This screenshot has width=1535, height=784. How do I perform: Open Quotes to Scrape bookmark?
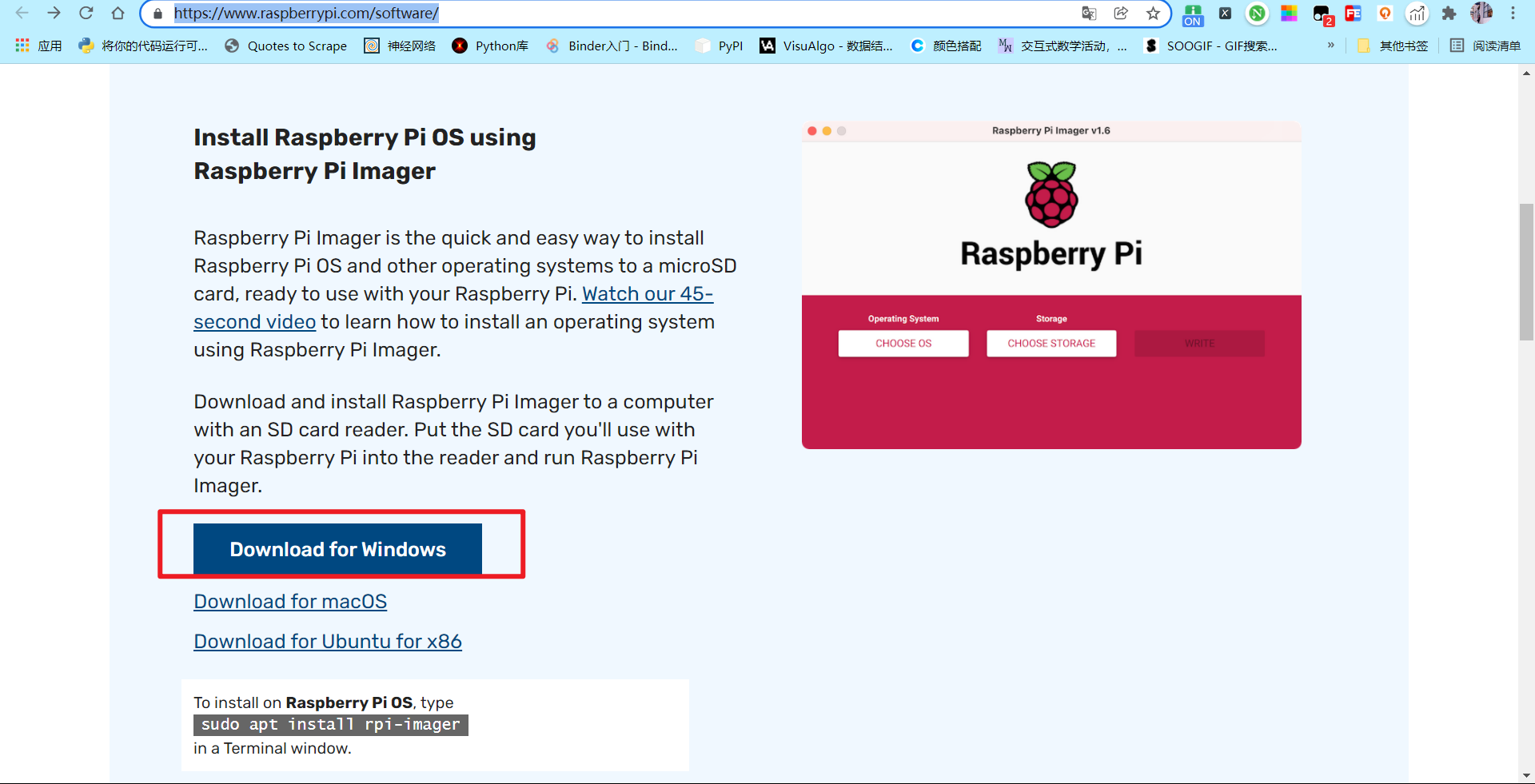pyautogui.click(x=285, y=46)
